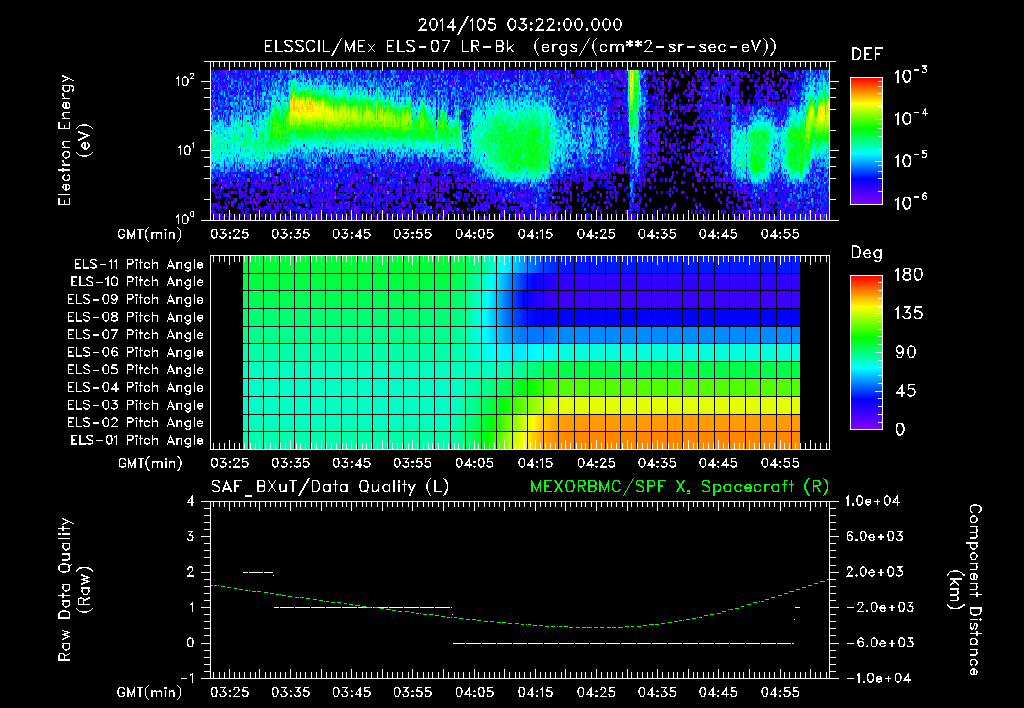Select the 'ELS-04 Pitch Angle' row label
1024x708 pixels.
point(135,387)
